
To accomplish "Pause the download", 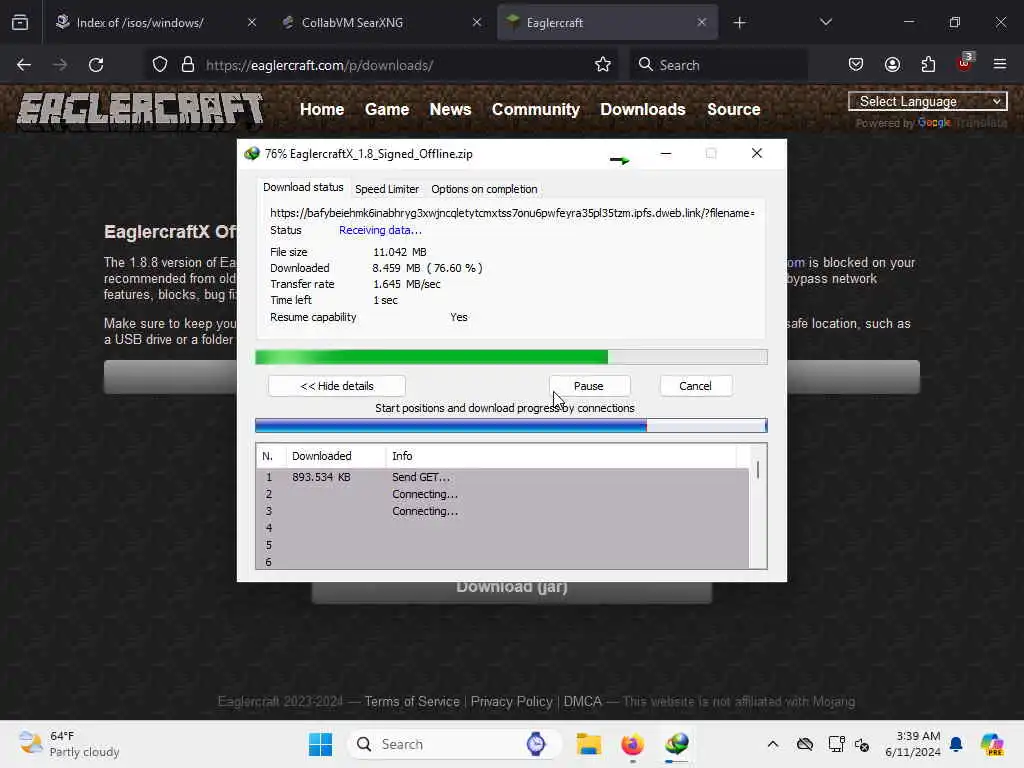I will pos(588,386).
